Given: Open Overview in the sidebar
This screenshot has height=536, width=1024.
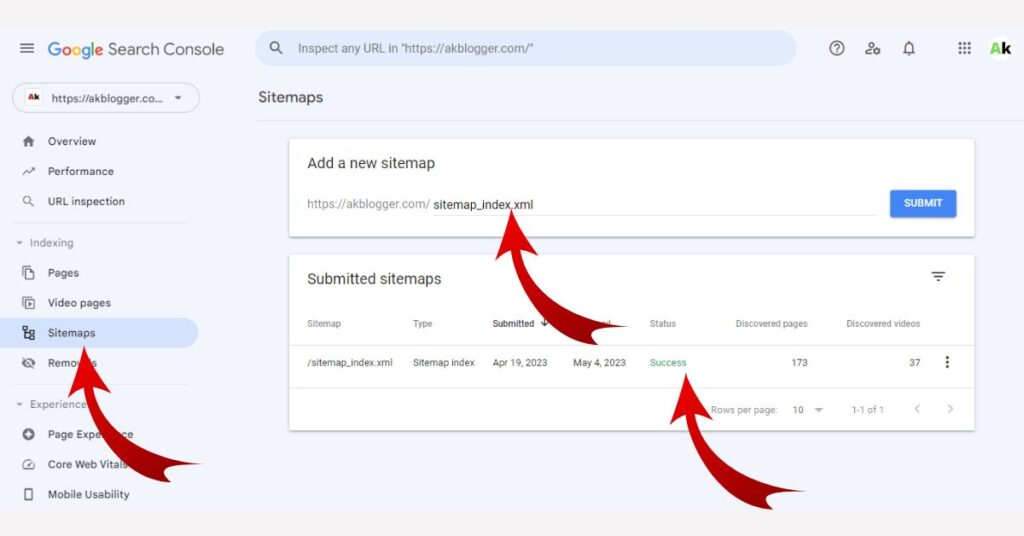Looking at the screenshot, I should tap(71, 141).
